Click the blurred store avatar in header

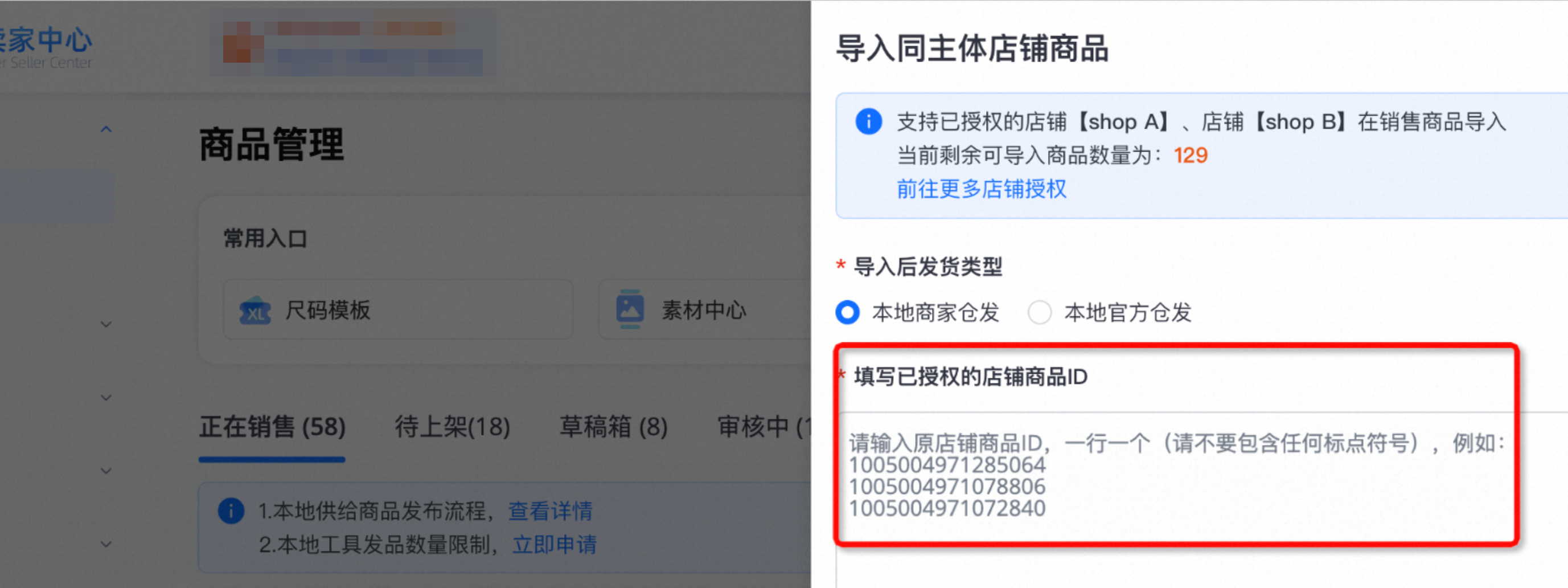click(x=243, y=42)
